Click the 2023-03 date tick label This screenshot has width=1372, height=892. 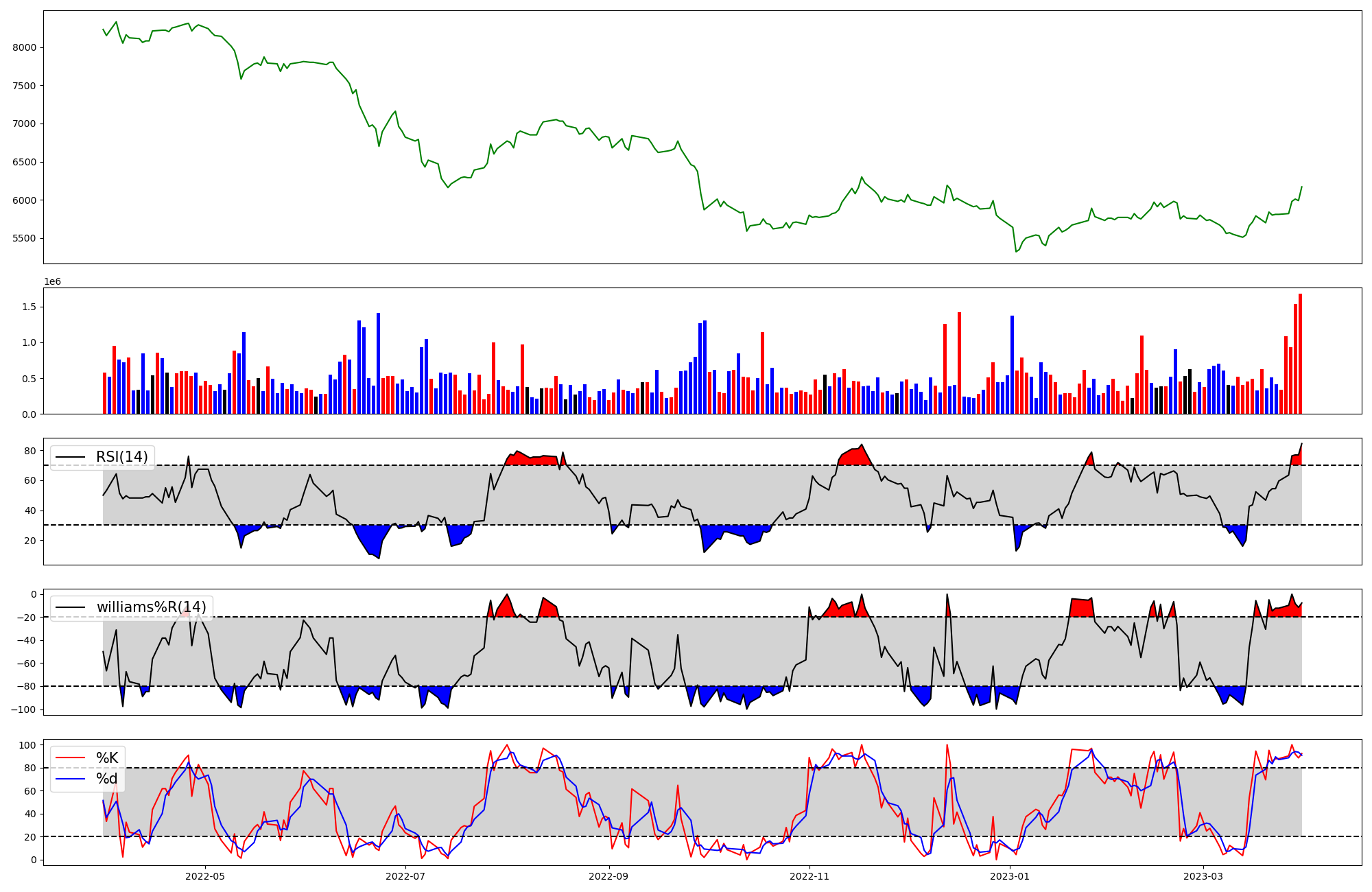pyautogui.click(x=1204, y=876)
